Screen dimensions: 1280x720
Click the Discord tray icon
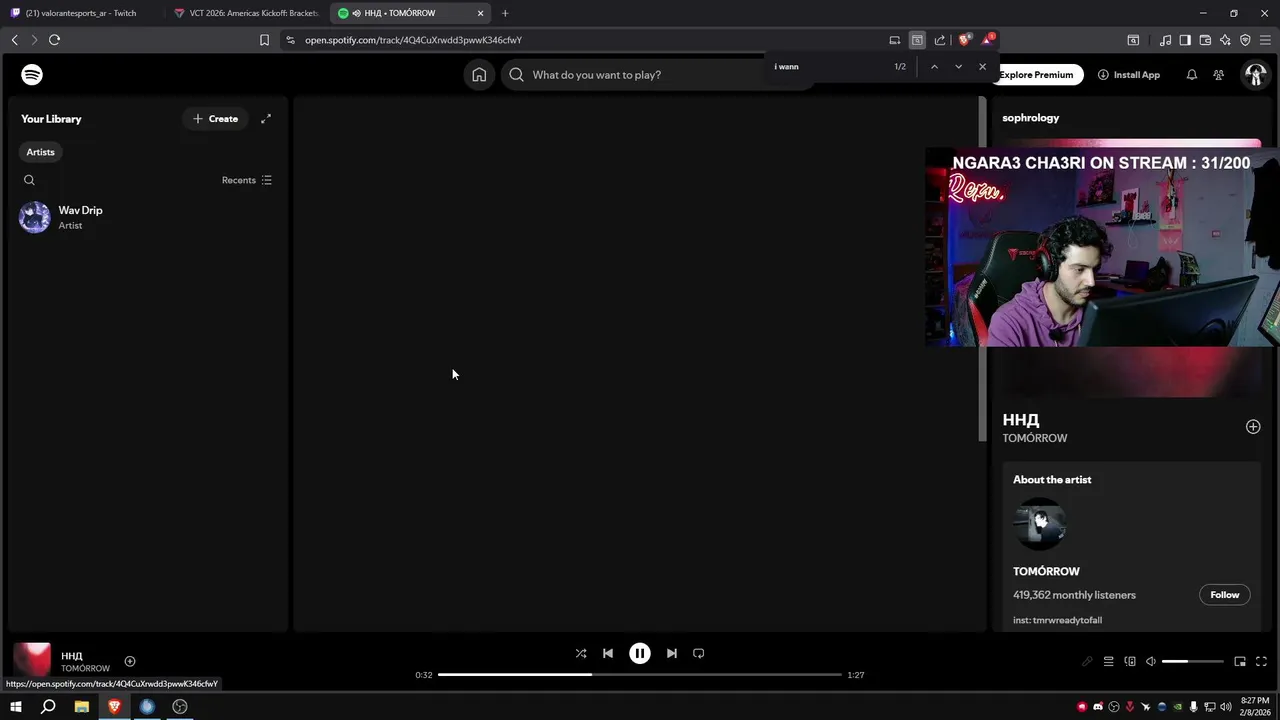pos(1098,707)
